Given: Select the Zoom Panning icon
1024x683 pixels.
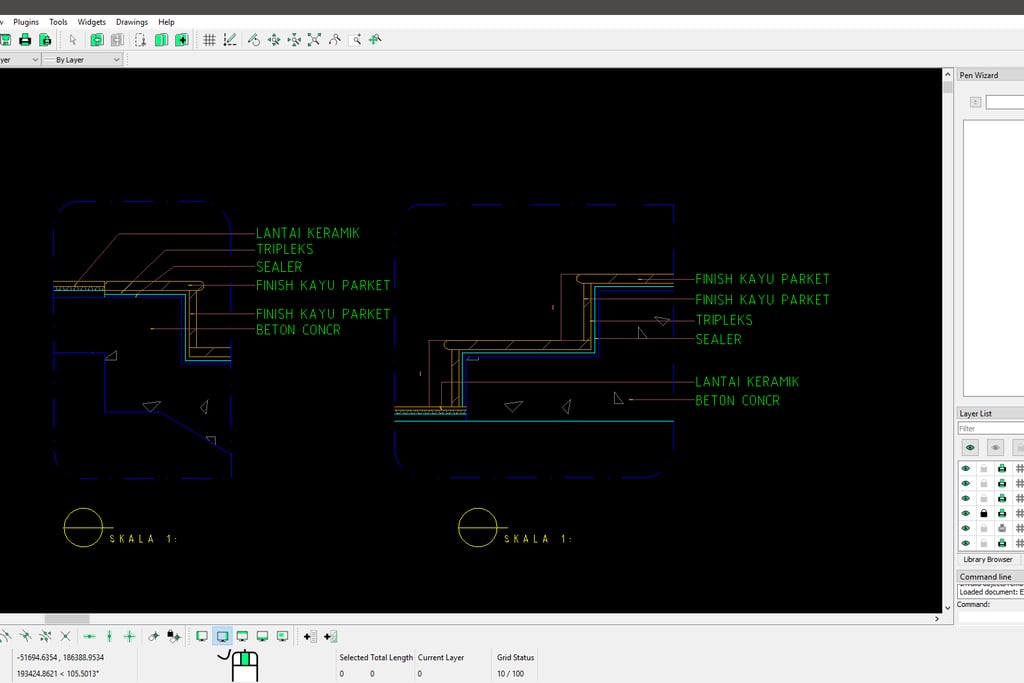Looking at the screenshot, I should coord(375,40).
